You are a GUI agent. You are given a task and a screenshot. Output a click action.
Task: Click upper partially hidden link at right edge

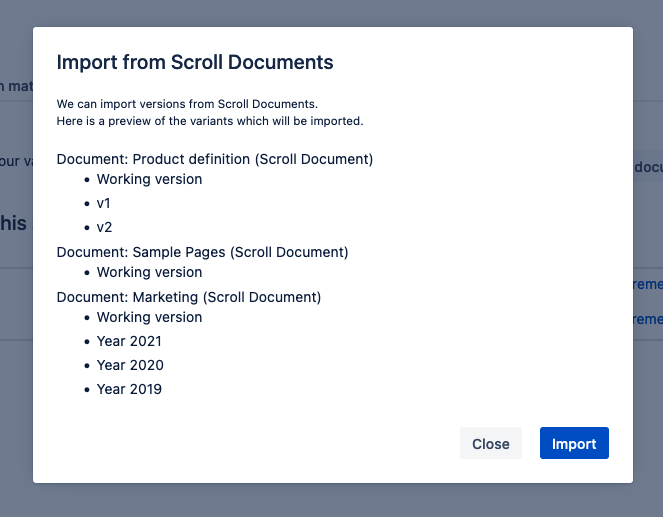648,285
